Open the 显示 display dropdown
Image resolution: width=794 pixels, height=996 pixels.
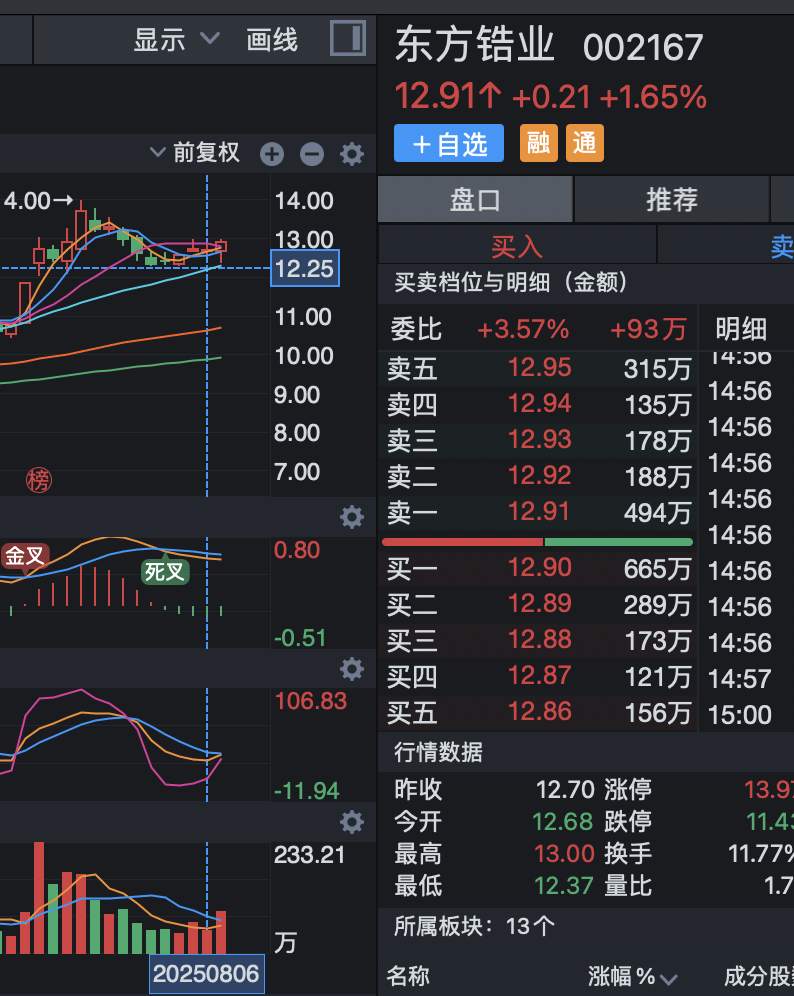pyautogui.click(x=177, y=39)
